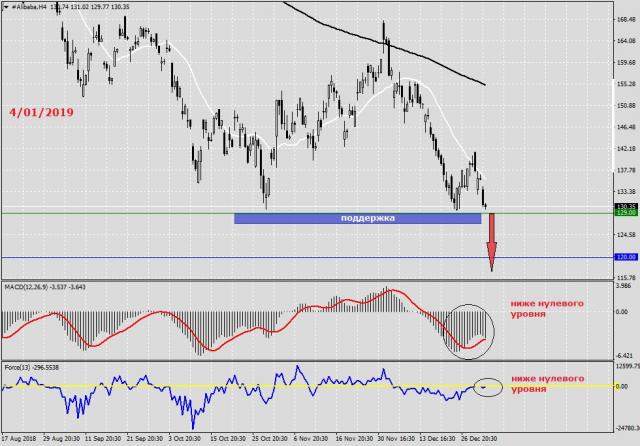640x446 pixels.
Task: Click the 129.00 green price label
Action: click(x=626, y=213)
